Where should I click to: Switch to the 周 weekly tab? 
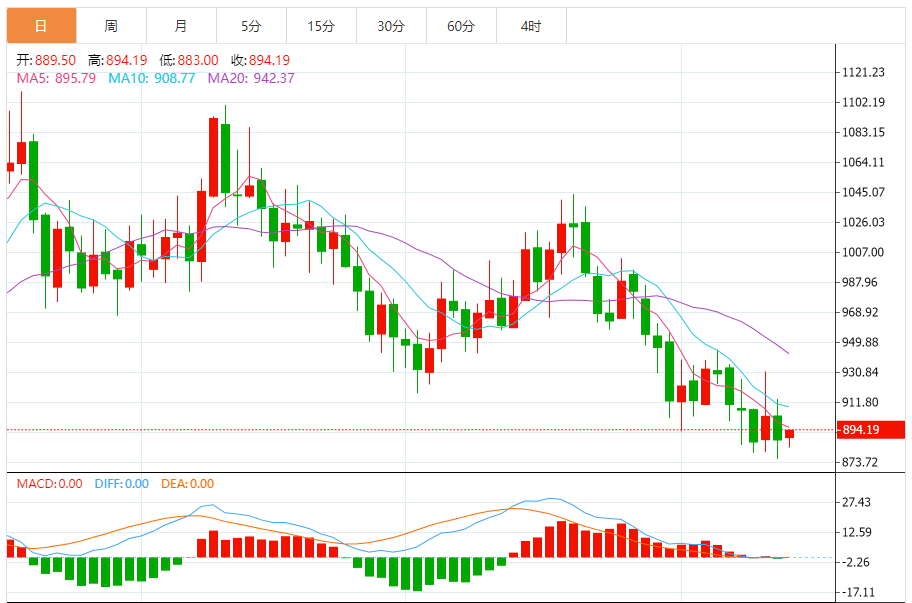coord(111,26)
